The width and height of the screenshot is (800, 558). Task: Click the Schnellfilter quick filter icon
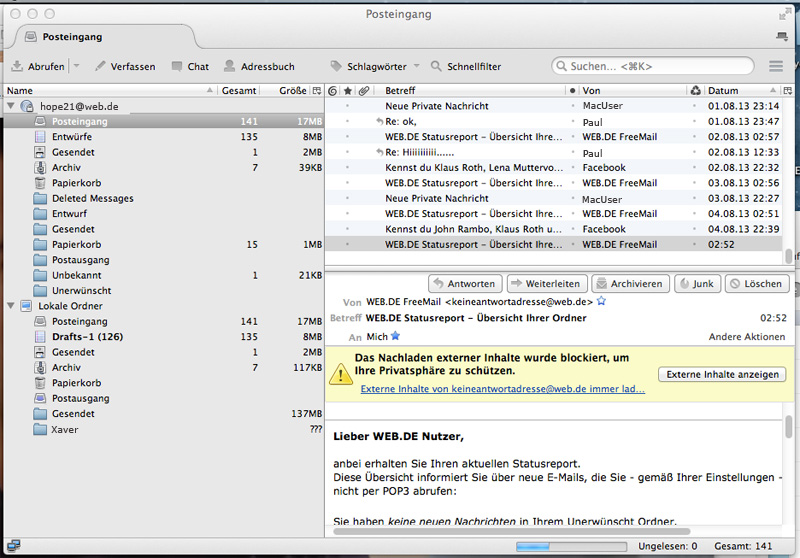tap(436, 66)
